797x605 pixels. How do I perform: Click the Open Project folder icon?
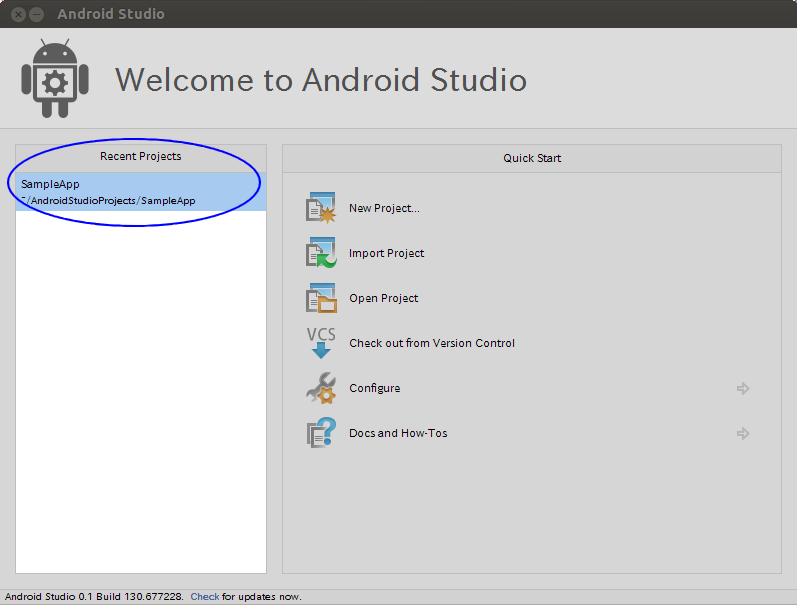point(321,297)
